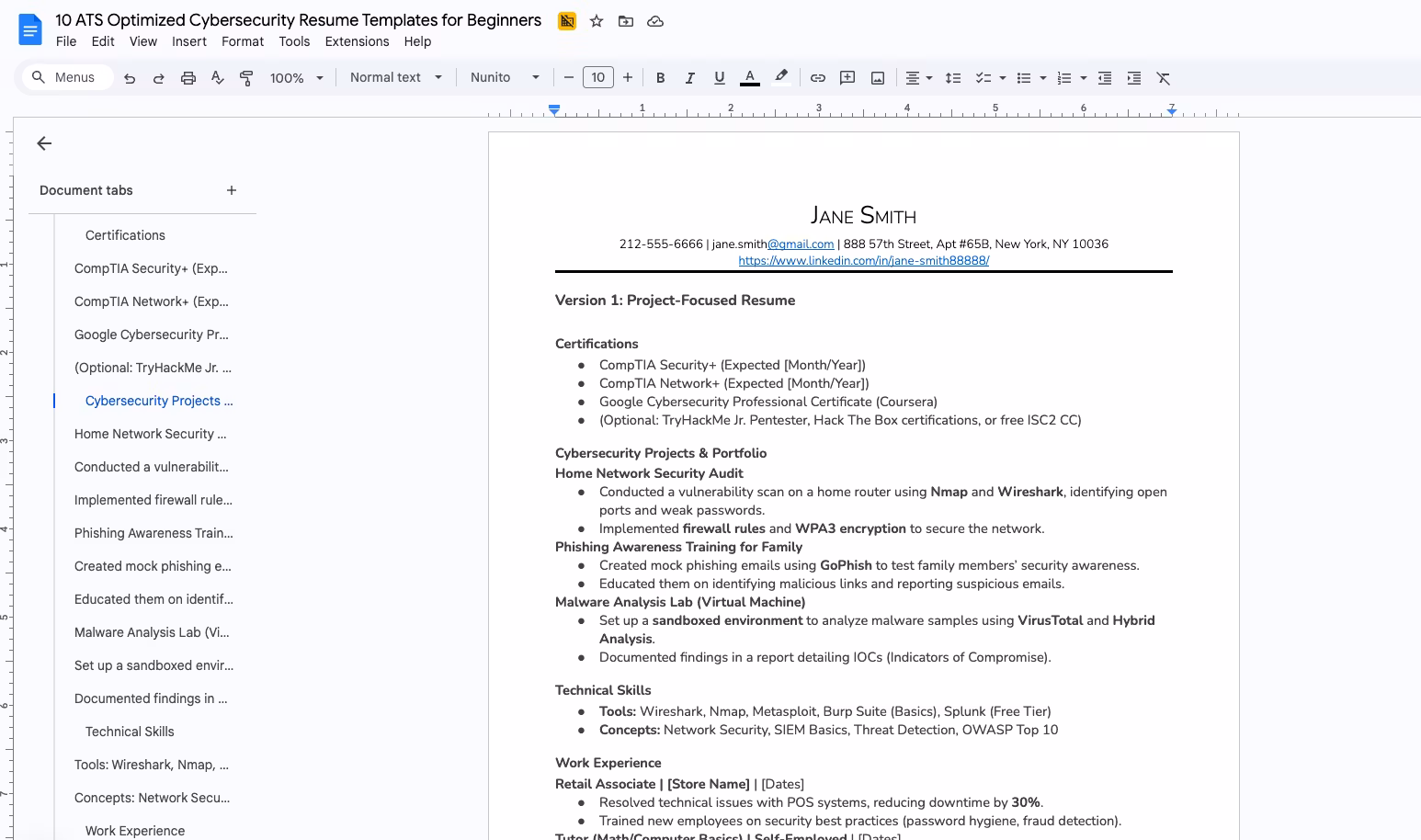Viewport: 1421px width, 840px height.
Task: Open the Nunito font dropdown
Action: coord(504,78)
